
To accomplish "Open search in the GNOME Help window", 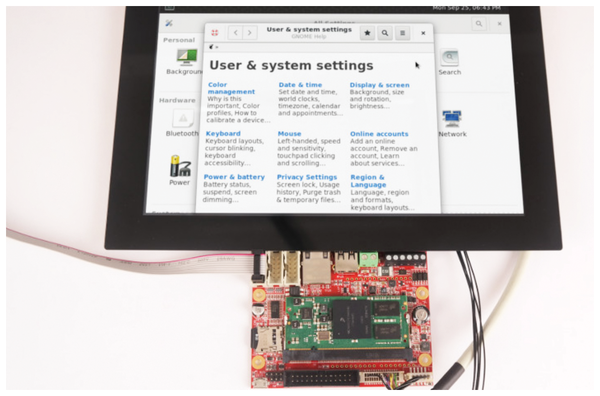I will click(x=385, y=33).
